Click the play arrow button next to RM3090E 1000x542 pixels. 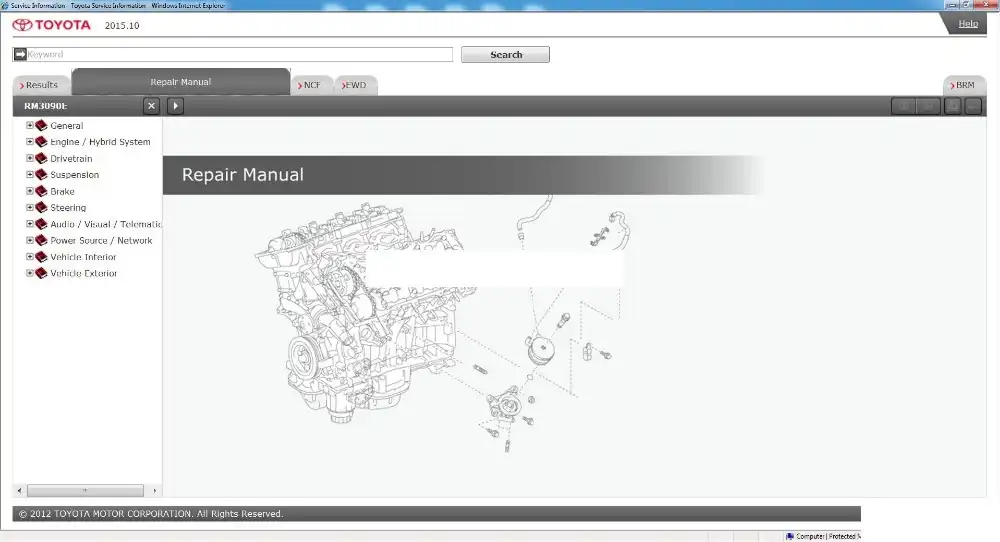coord(175,106)
